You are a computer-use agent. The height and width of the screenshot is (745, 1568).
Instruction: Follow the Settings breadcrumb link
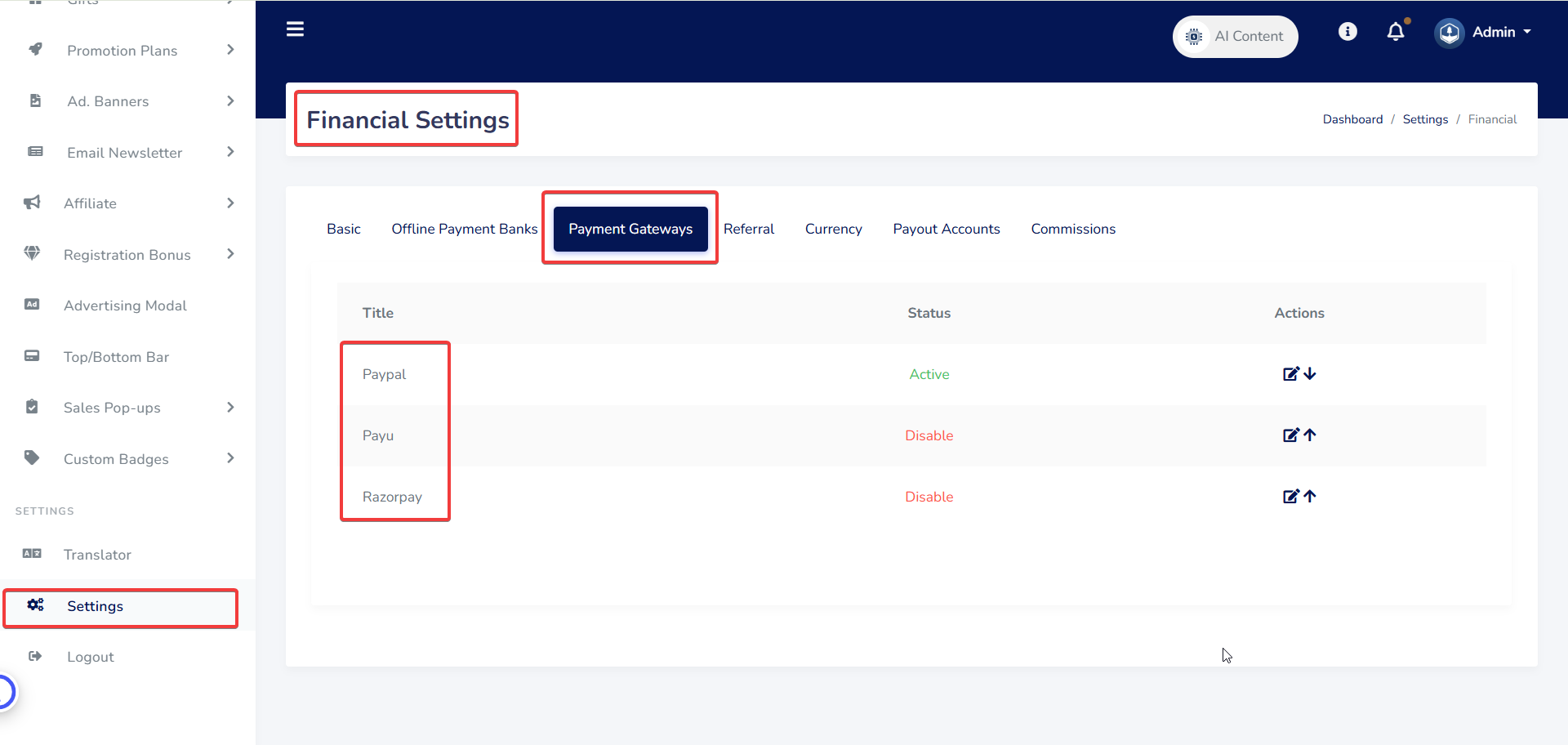coord(1425,119)
